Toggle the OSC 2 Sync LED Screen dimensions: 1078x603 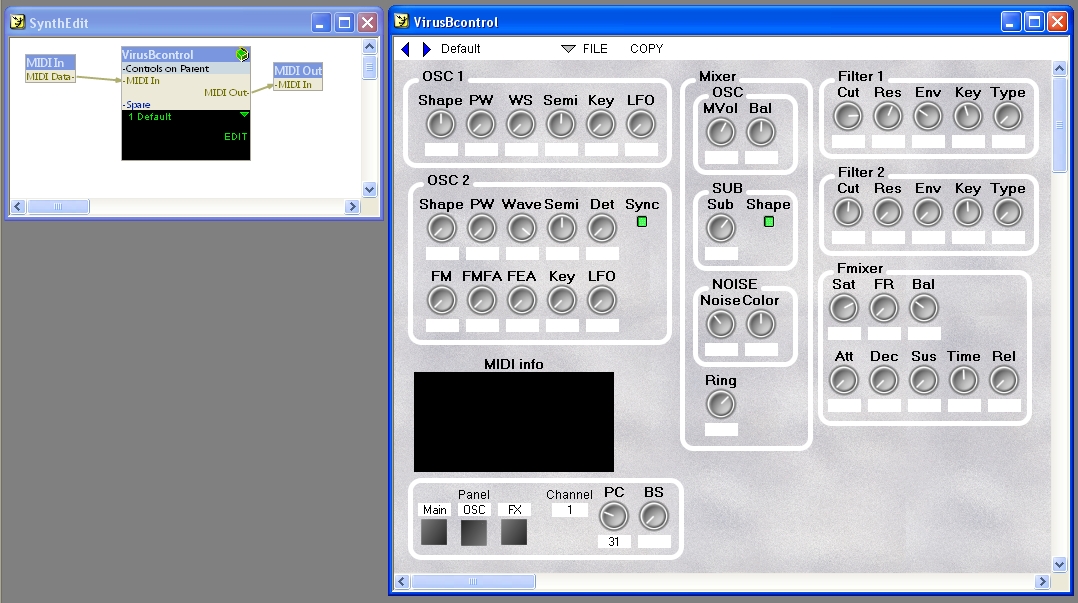coord(642,221)
